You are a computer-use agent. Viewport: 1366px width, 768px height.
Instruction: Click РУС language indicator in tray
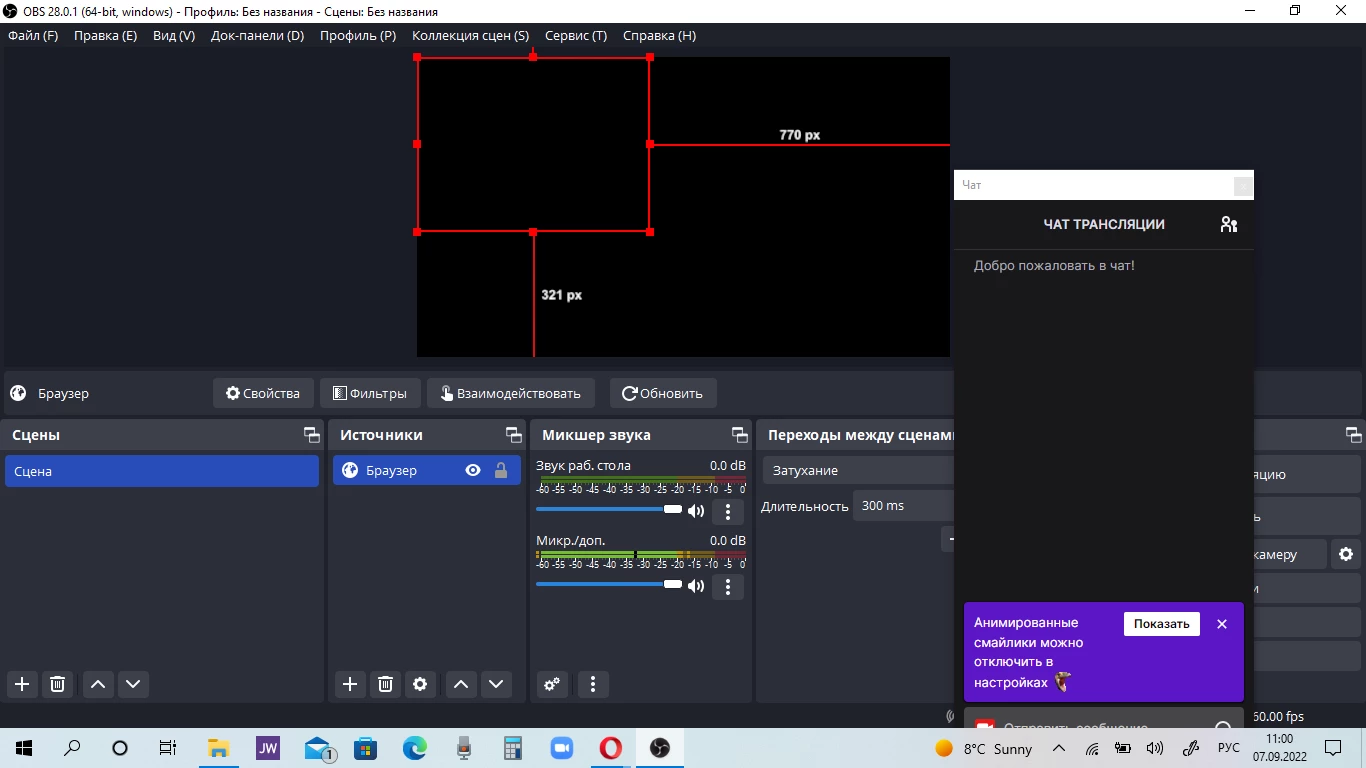[x=1228, y=748]
